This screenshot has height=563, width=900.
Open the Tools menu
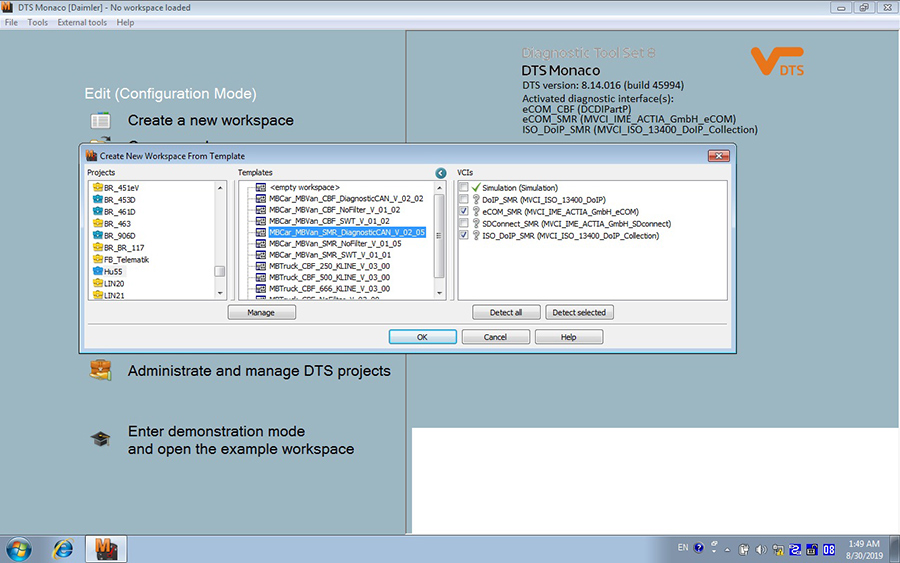point(37,22)
